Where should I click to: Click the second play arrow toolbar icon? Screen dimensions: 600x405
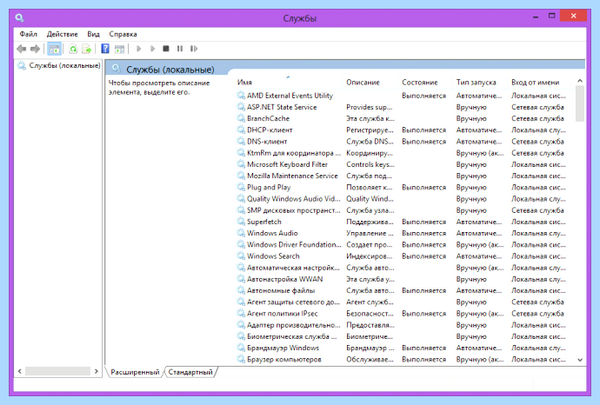pyautogui.click(x=153, y=49)
